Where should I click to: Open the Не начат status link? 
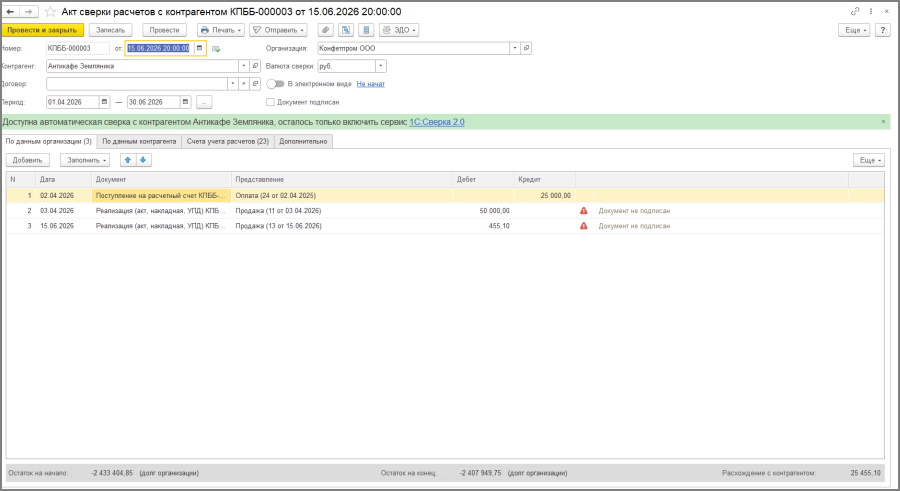coord(370,84)
